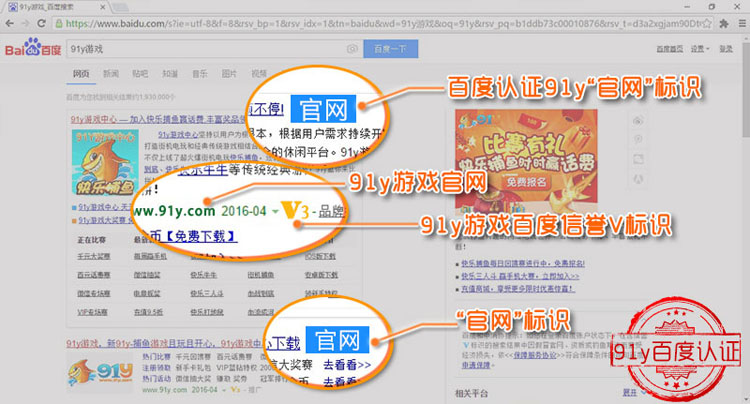Image resolution: width=750 pixels, height=404 pixels.
Task: Open the 快乐打地鼠 link
Action: pyautogui.click(x=207, y=312)
